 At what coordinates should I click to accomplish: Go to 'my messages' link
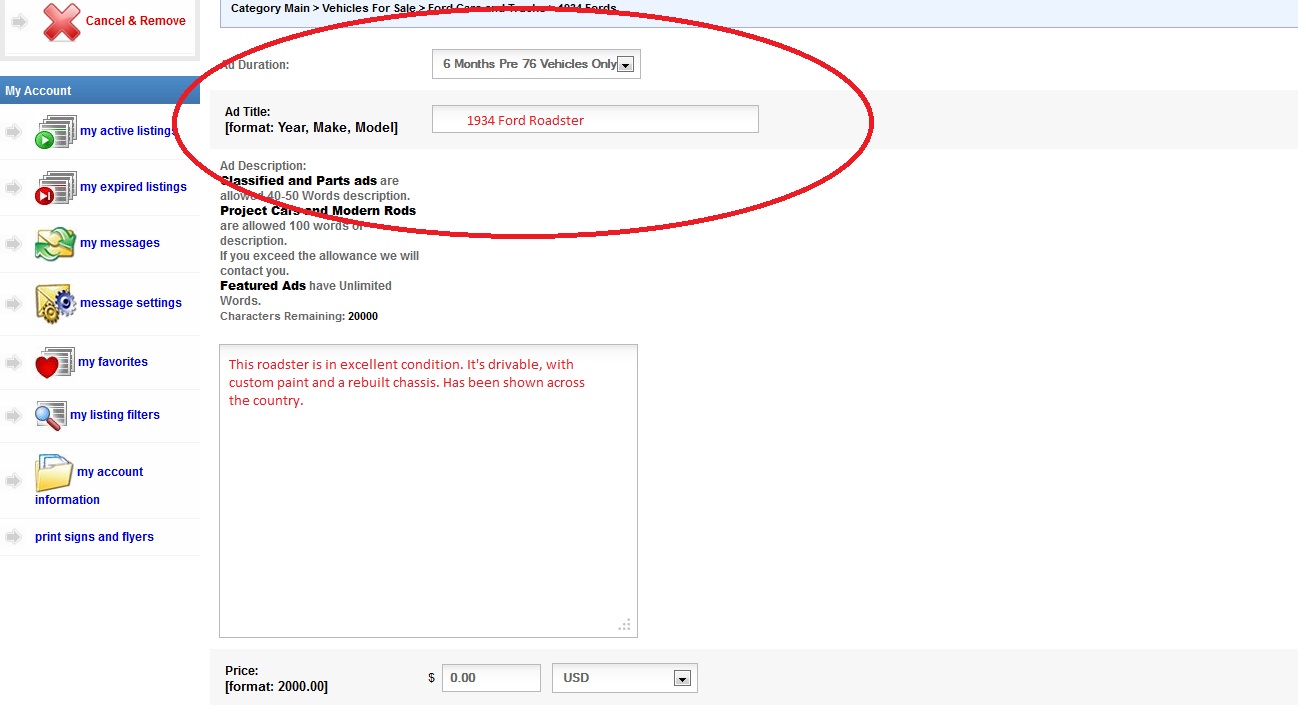pyautogui.click(x=120, y=243)
